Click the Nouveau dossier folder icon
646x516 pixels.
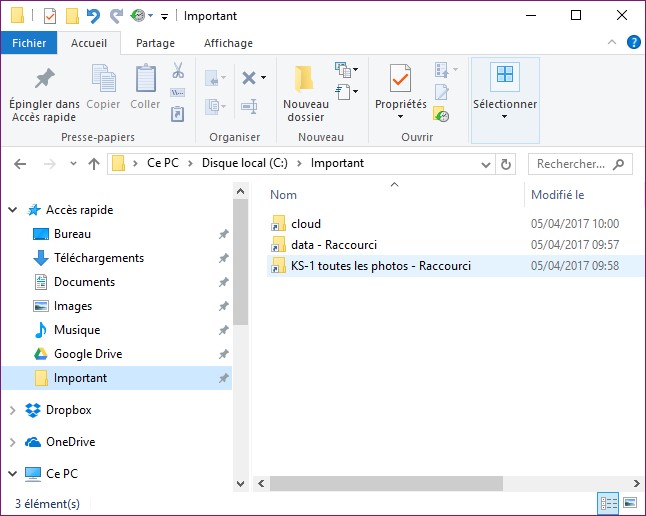click(305, 80)
